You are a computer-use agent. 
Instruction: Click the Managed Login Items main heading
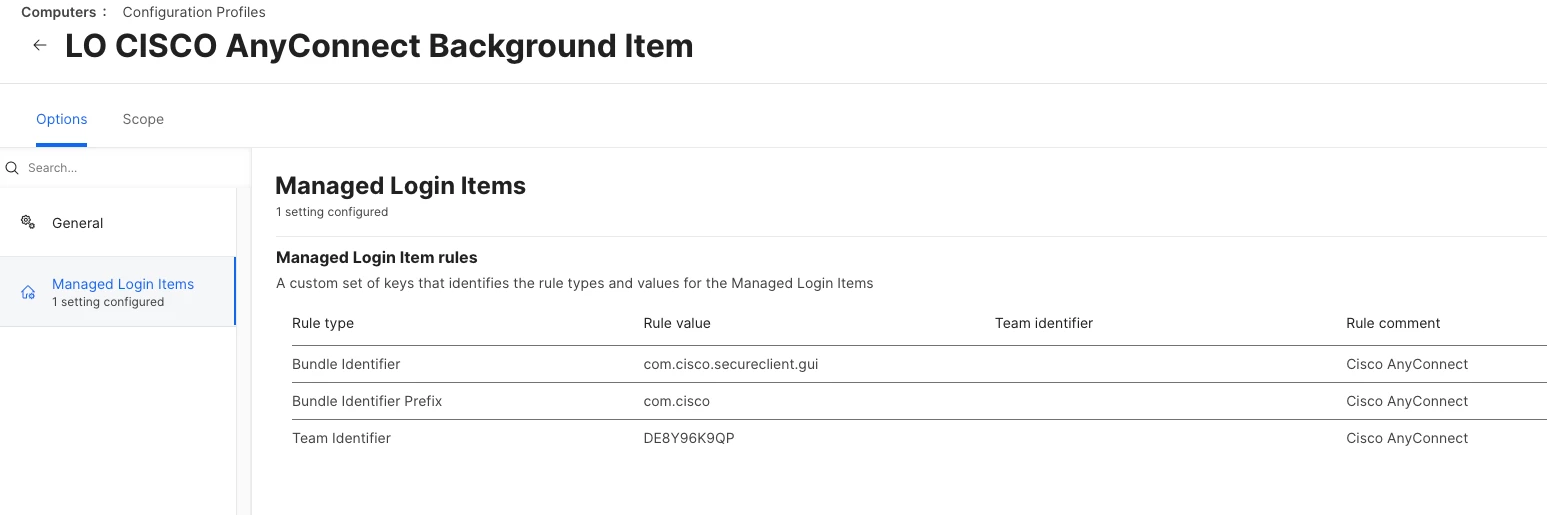pyautogui.click(x=400, y=185)
